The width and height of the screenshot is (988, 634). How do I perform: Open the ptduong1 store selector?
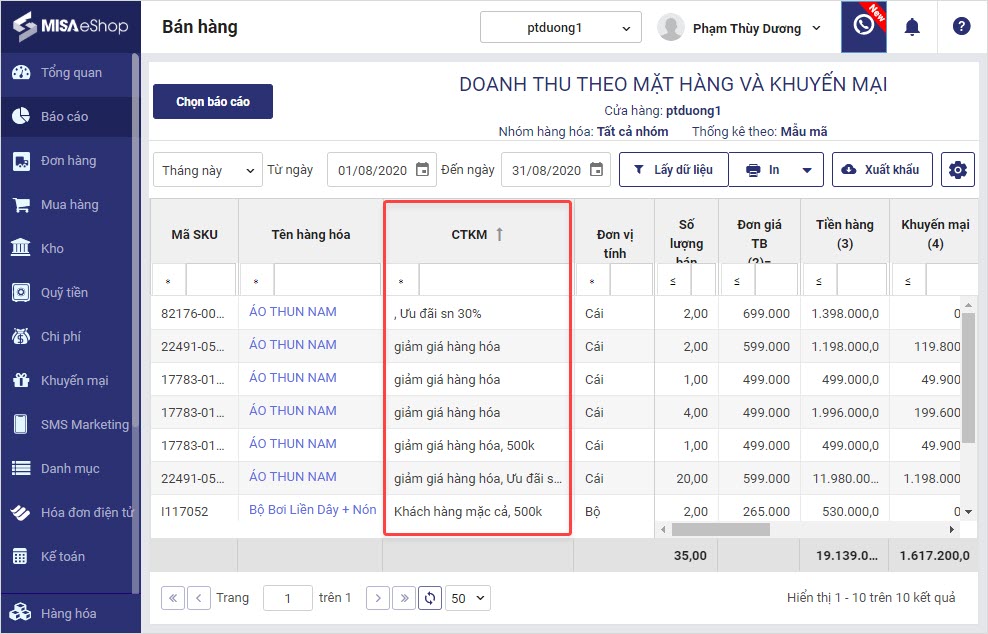(560, 28)
